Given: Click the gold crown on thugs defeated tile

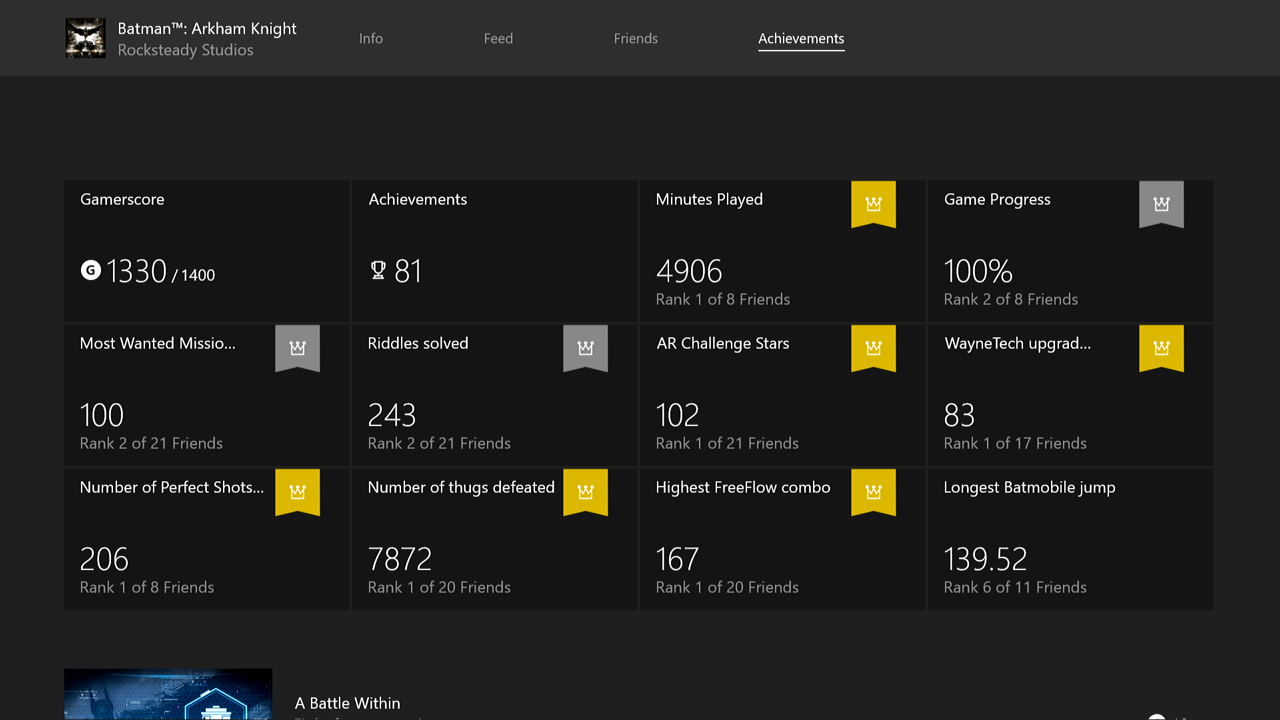Looking at the screenshot, I should 585,491.
